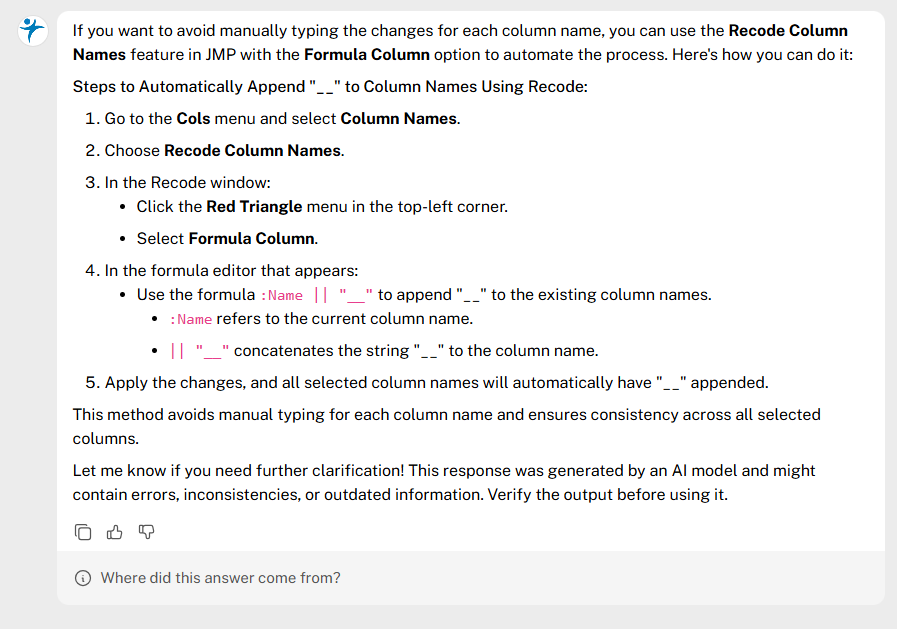This screenshot has width=897, height=629.
Task: Copy the response with the copy icon
Action: point(84,532)
